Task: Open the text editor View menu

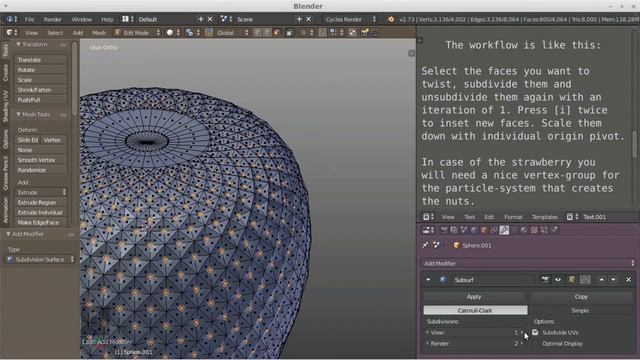Action: click(x=448, y=217)
